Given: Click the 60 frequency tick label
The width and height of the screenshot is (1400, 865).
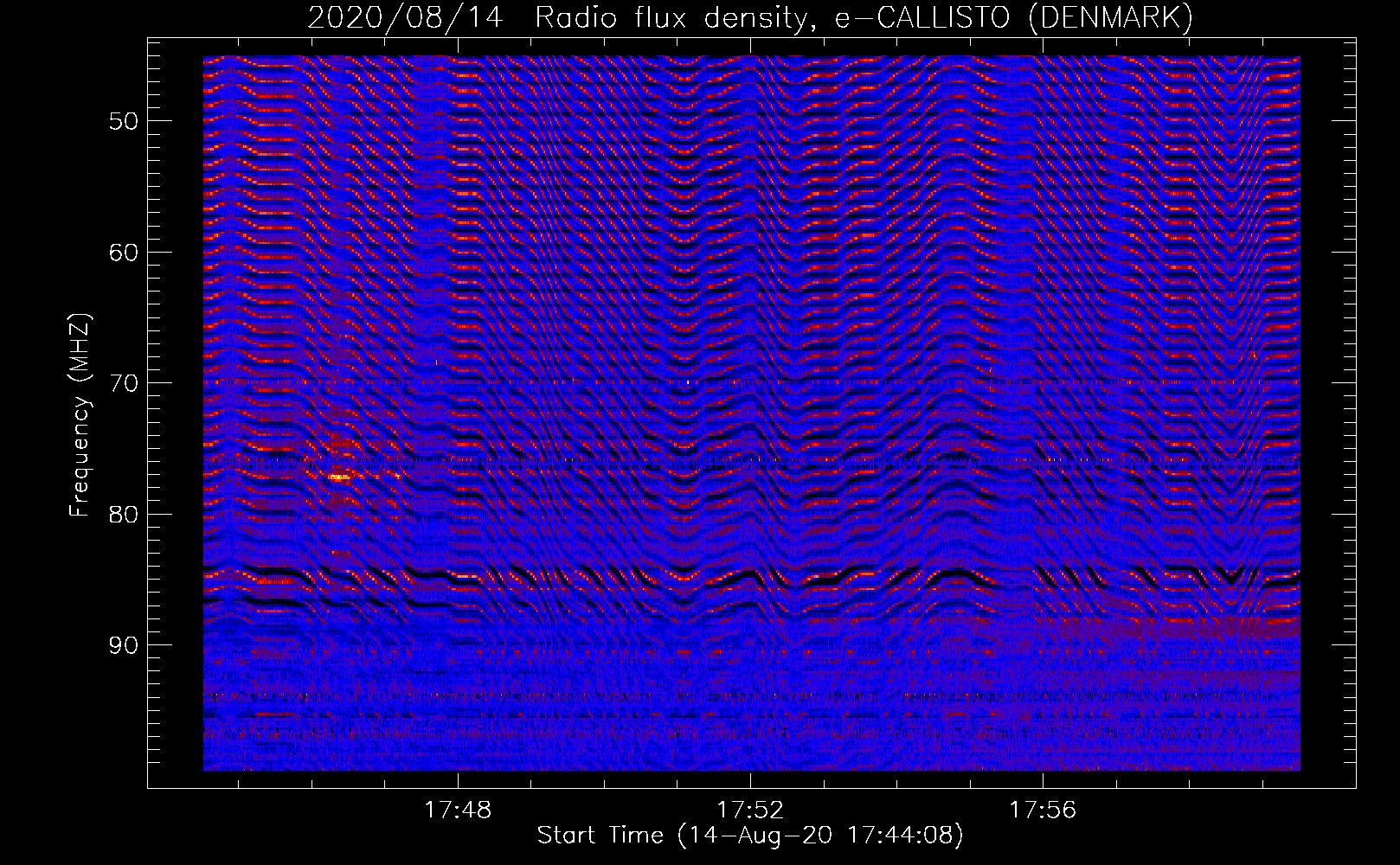Looking at the screenshot, I should click(124, 253).
